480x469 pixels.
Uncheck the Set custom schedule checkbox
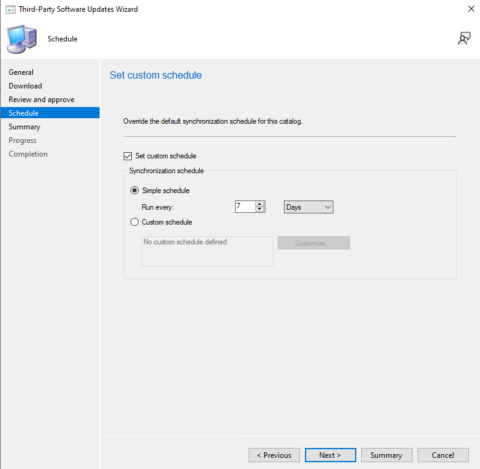coord(128,156)
